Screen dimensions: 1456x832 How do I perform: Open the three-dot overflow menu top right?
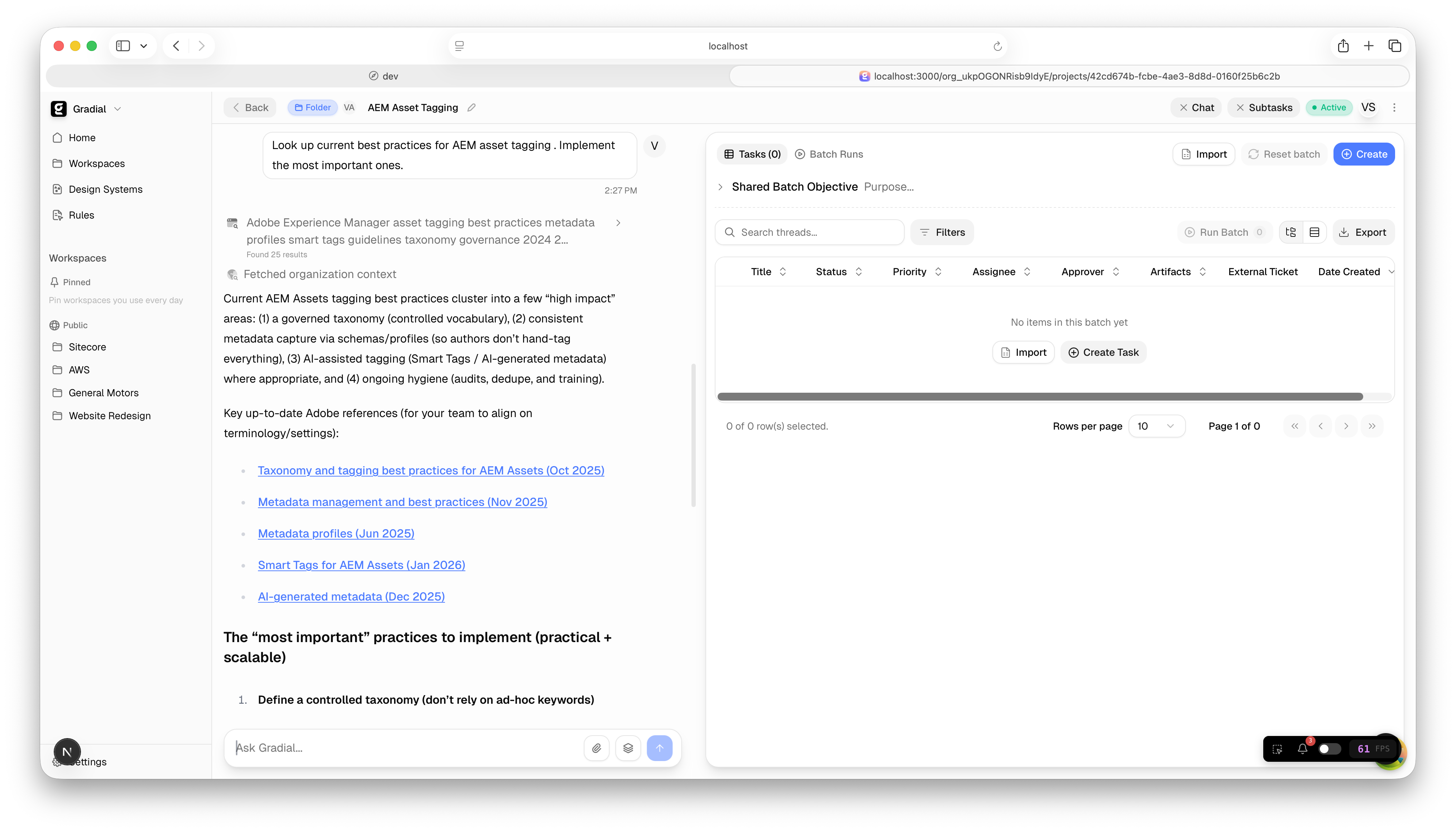pyautogui.click(x=1394, y=107)
